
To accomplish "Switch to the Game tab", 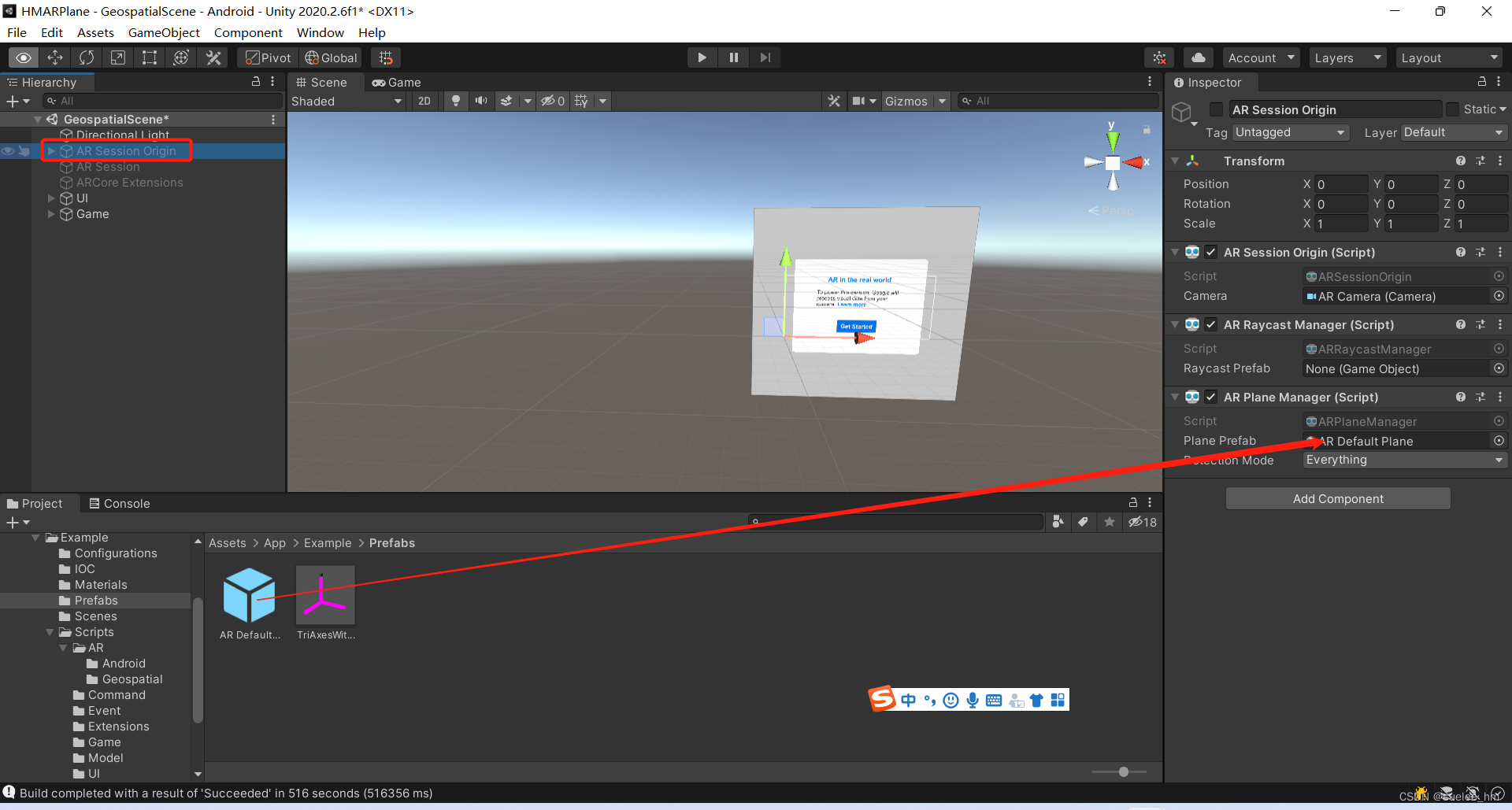I will pyautogui.click(x=397, y=82).
